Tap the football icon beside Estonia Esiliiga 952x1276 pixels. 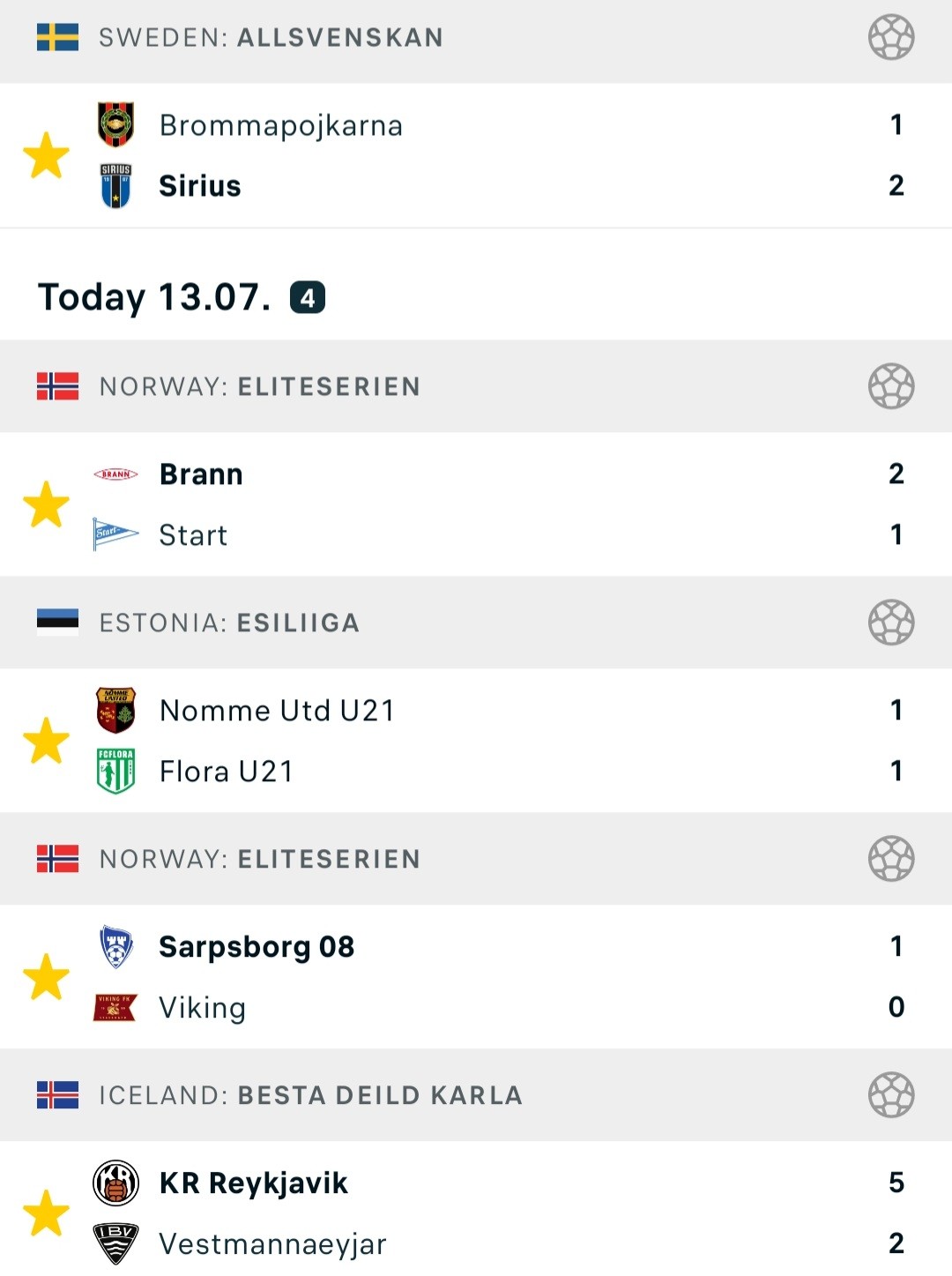[891, 623]
